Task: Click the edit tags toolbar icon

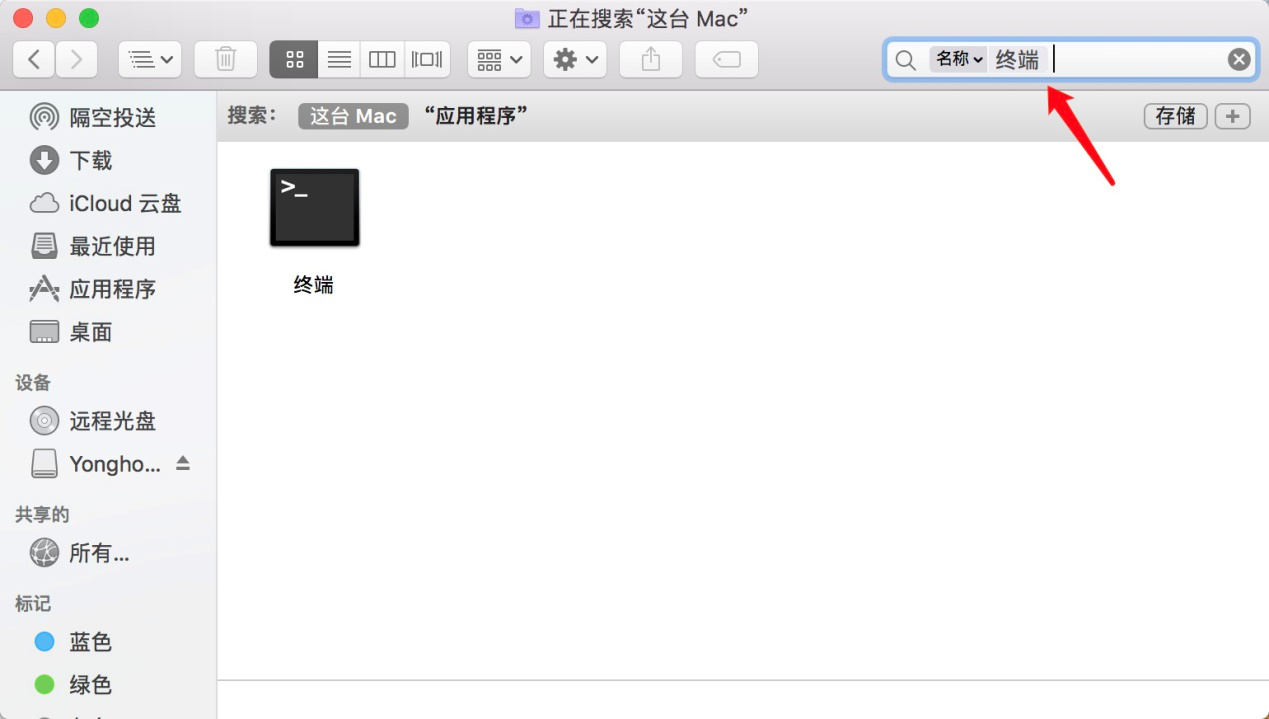Action: coord(727,60)
